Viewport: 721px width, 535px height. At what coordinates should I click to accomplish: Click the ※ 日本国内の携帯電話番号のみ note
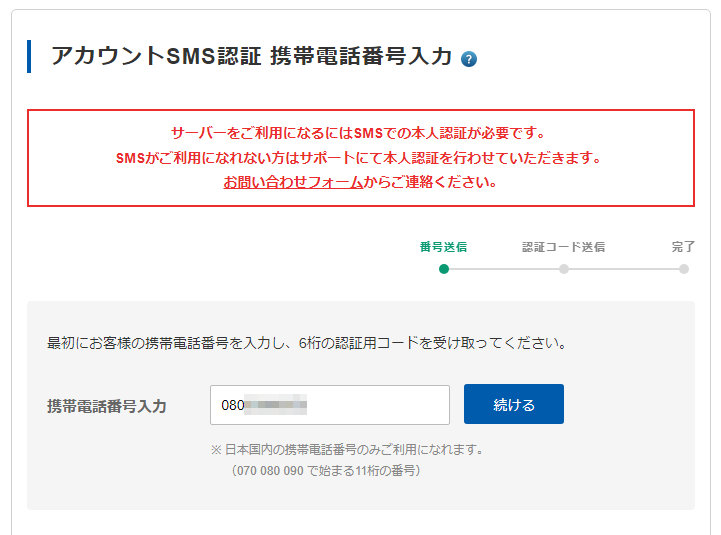(x=347, y=450)
